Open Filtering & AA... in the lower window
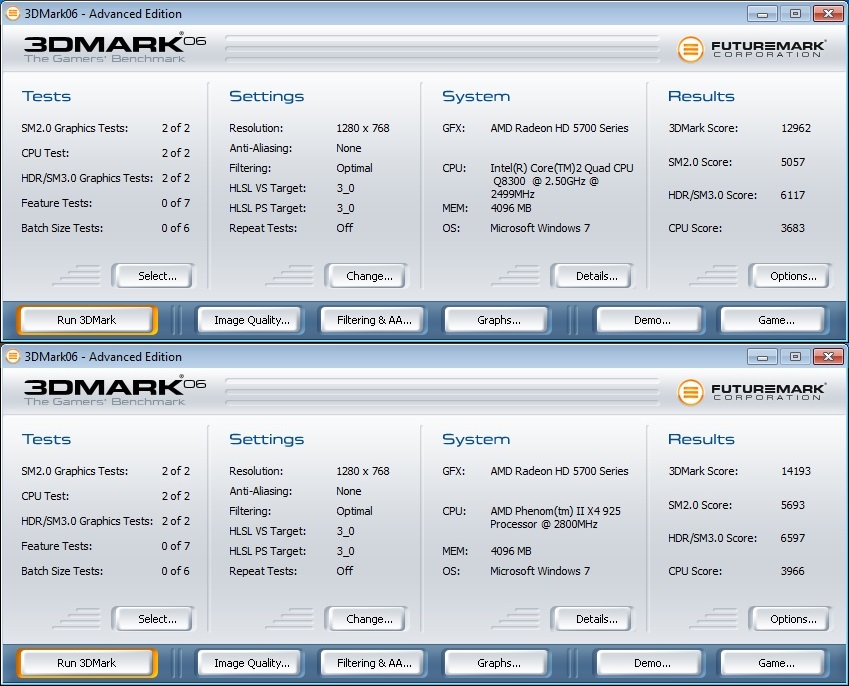 (x=371, y=663)
